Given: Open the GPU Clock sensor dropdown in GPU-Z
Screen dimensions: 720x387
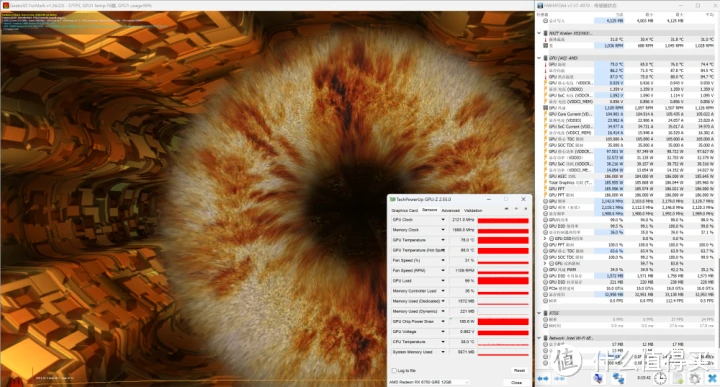Looking at the screenshot, I should click(x=443, y=220).
